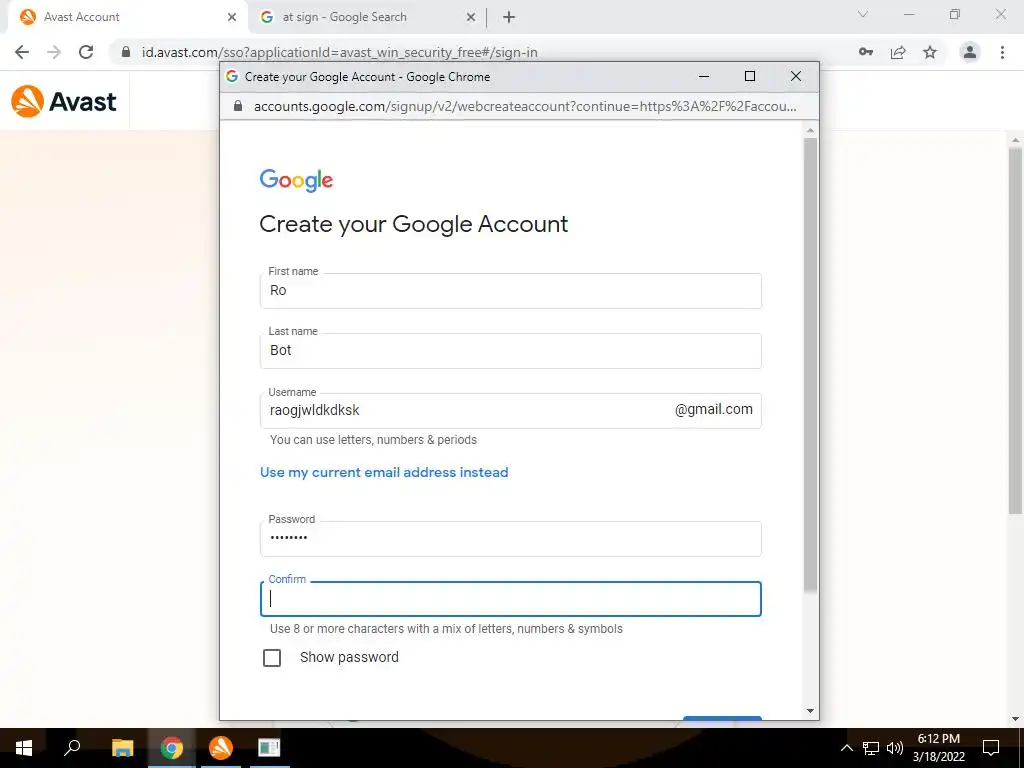Bookmark this page with the star icon
Viewport: 1024px width, 768px height.
(x=930, y=52)
